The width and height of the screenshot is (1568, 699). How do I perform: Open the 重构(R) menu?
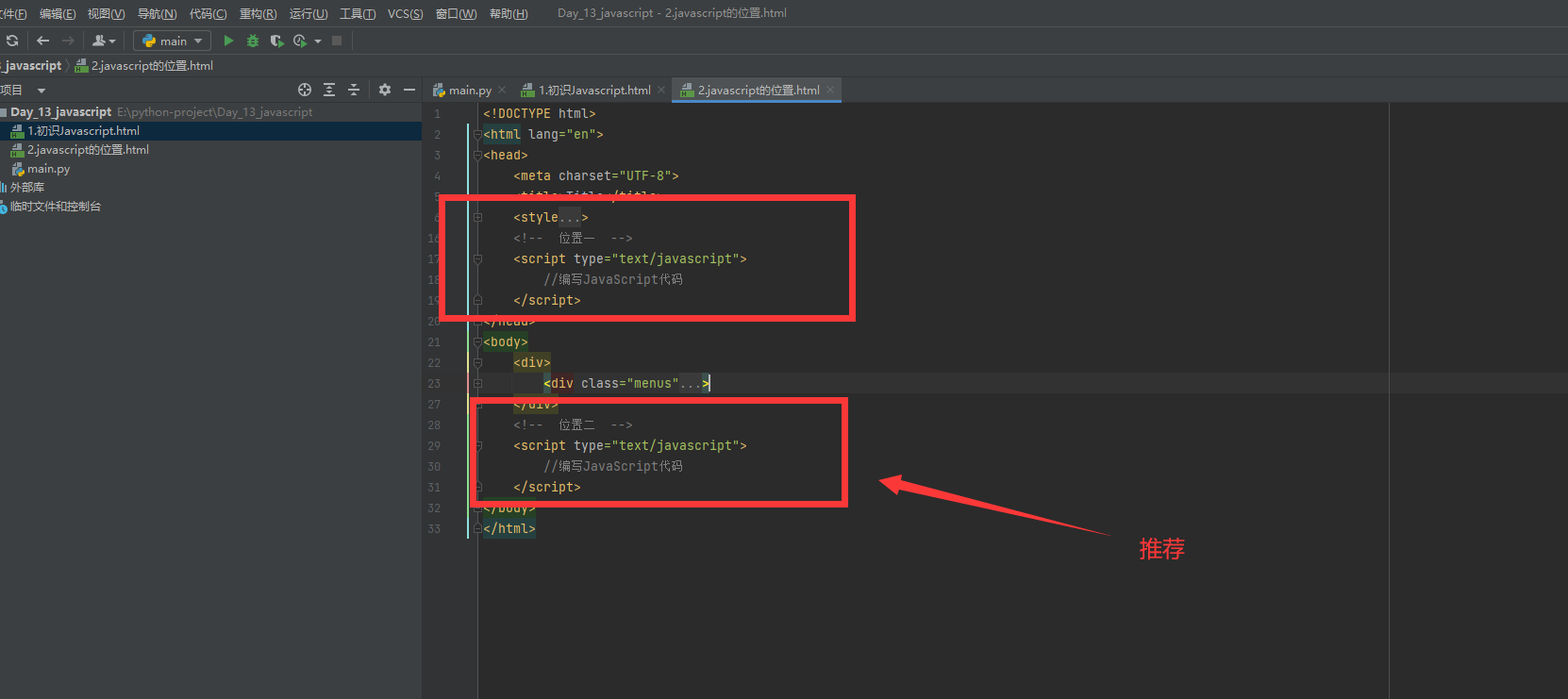258,13
